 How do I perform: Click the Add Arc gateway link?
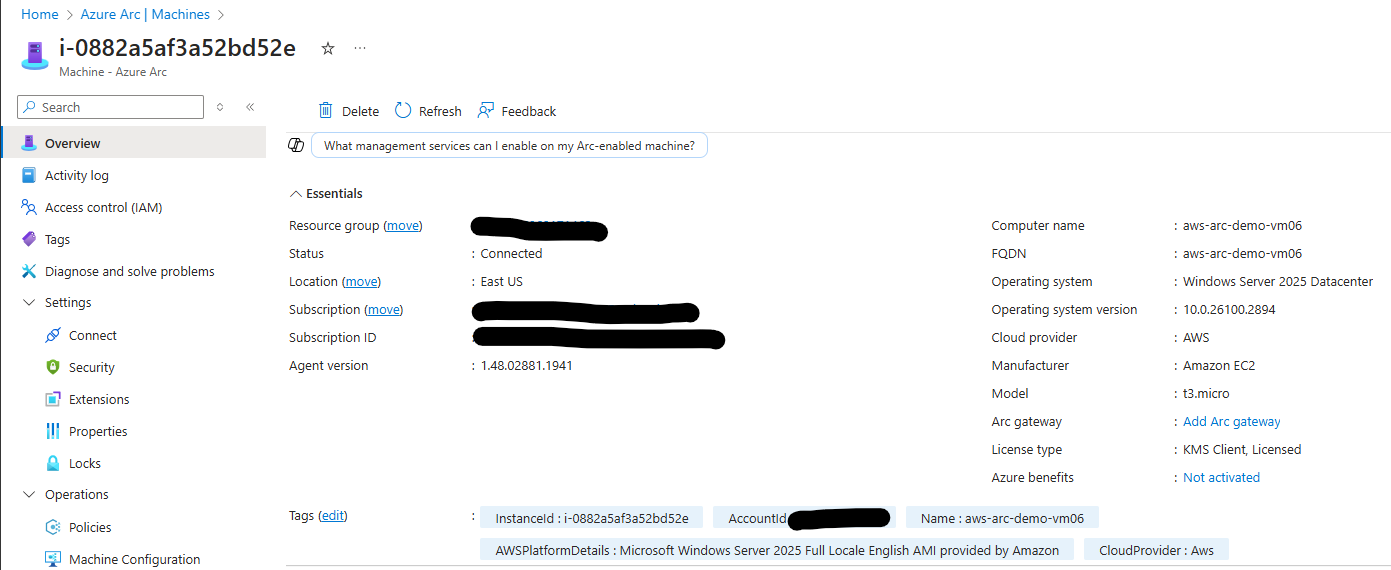click(1231, 422)
